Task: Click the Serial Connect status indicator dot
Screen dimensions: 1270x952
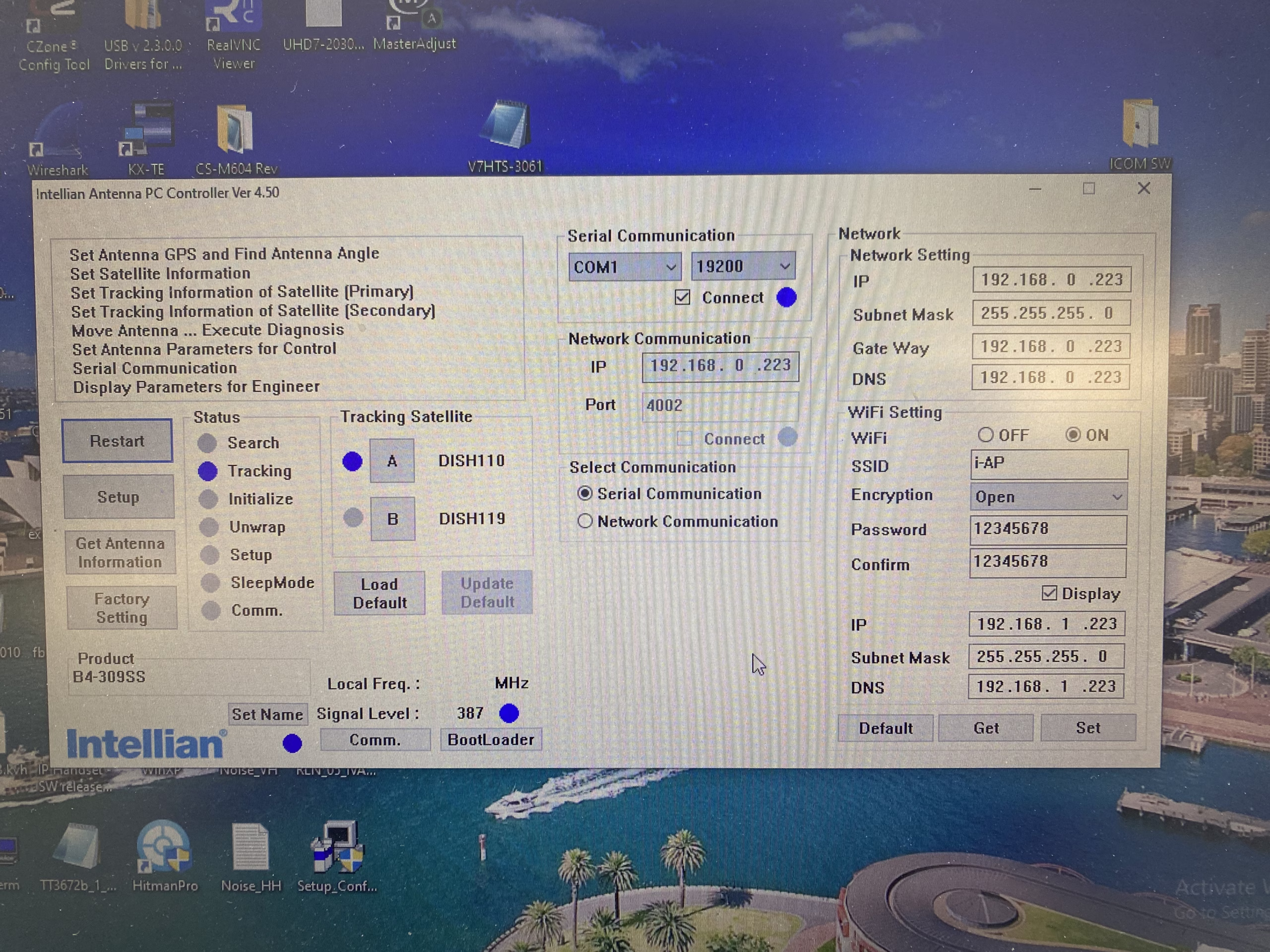Action: click(x=787, y=297)
